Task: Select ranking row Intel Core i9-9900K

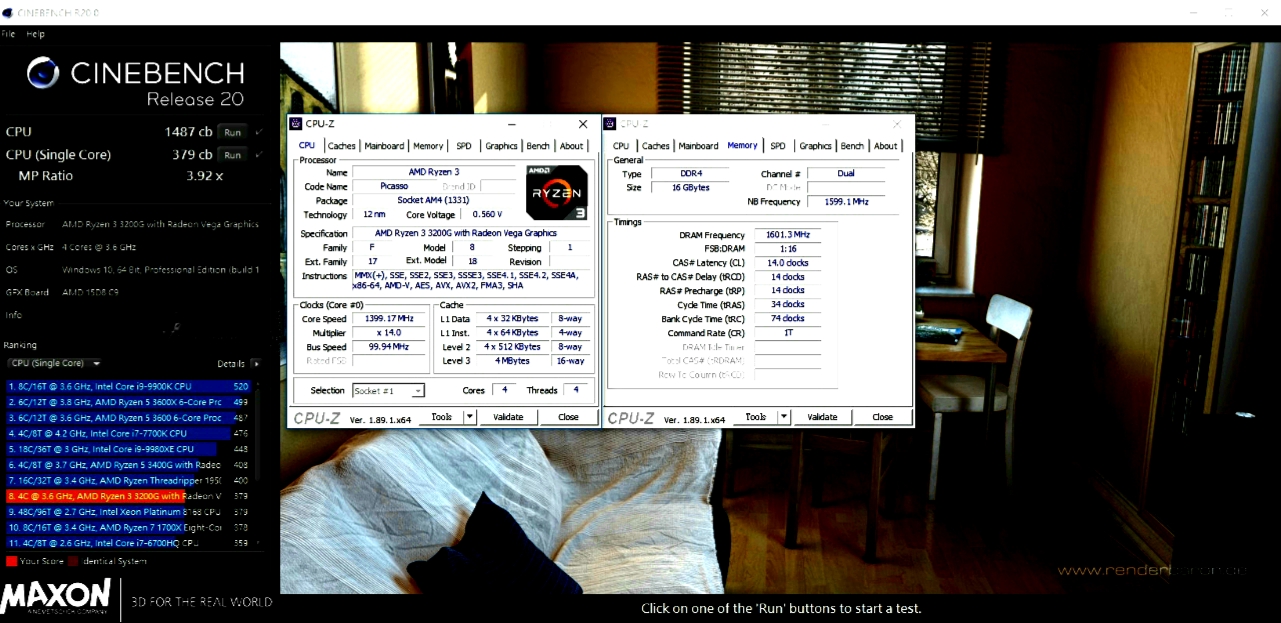Action: click(x=128, y=386)
